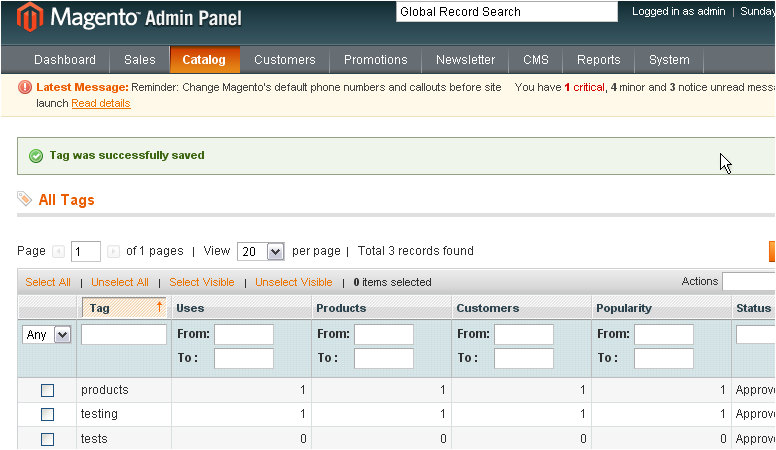Click the 1 critical messages link
This screenshot has width=776, height=450.
(x=584, y=88)
